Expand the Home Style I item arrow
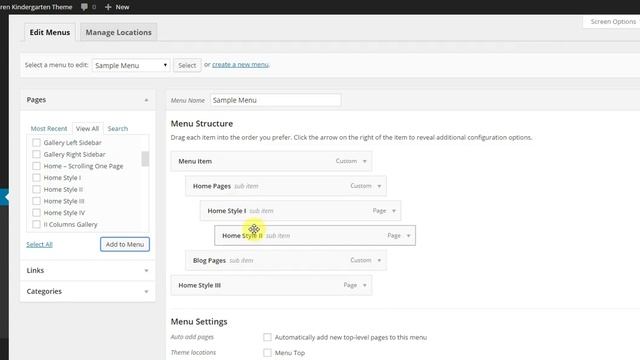The image size is (640, 360). 394,211
